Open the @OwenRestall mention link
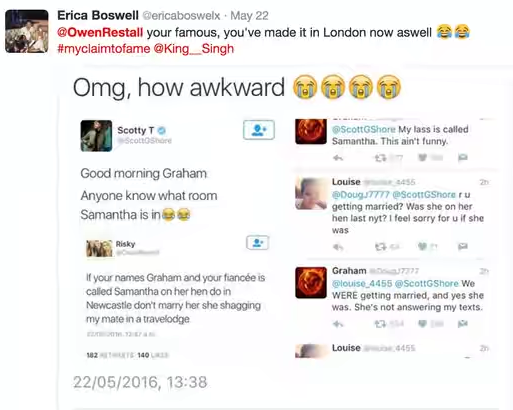Viewport: 513px width, 410px height. coord(100,32)
